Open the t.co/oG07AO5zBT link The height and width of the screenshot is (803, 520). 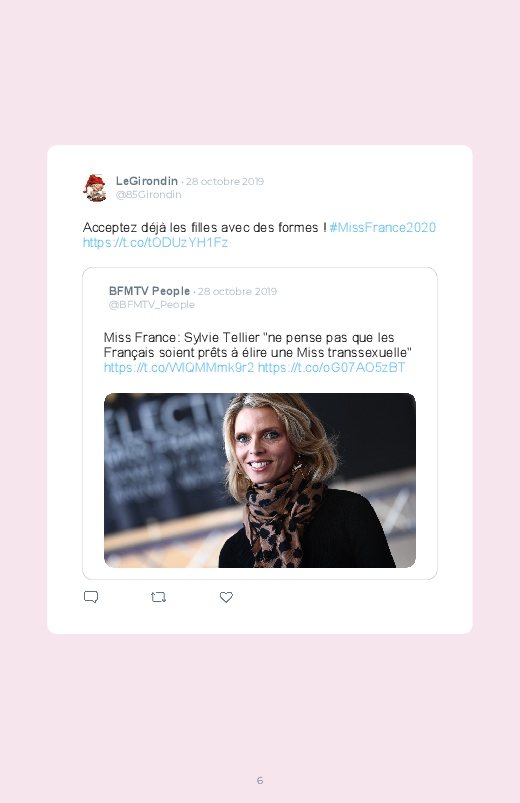click(x=331, y=367)
